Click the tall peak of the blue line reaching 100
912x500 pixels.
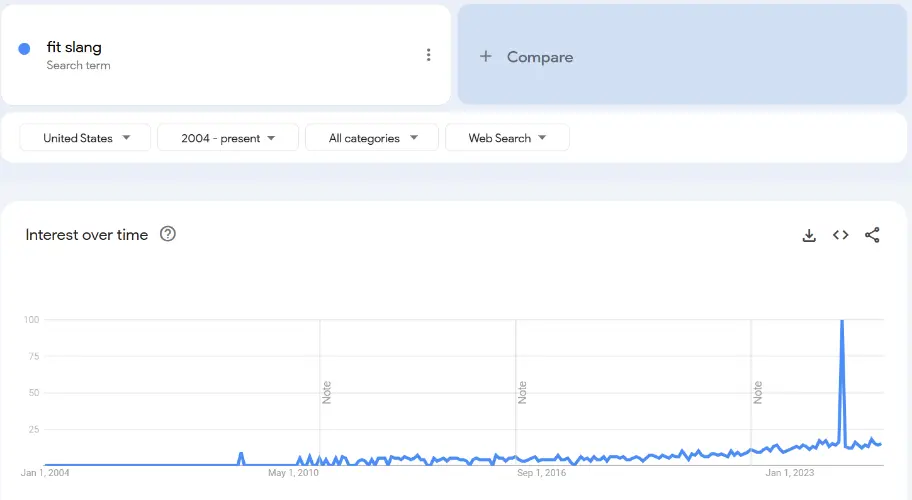point(842,322)
